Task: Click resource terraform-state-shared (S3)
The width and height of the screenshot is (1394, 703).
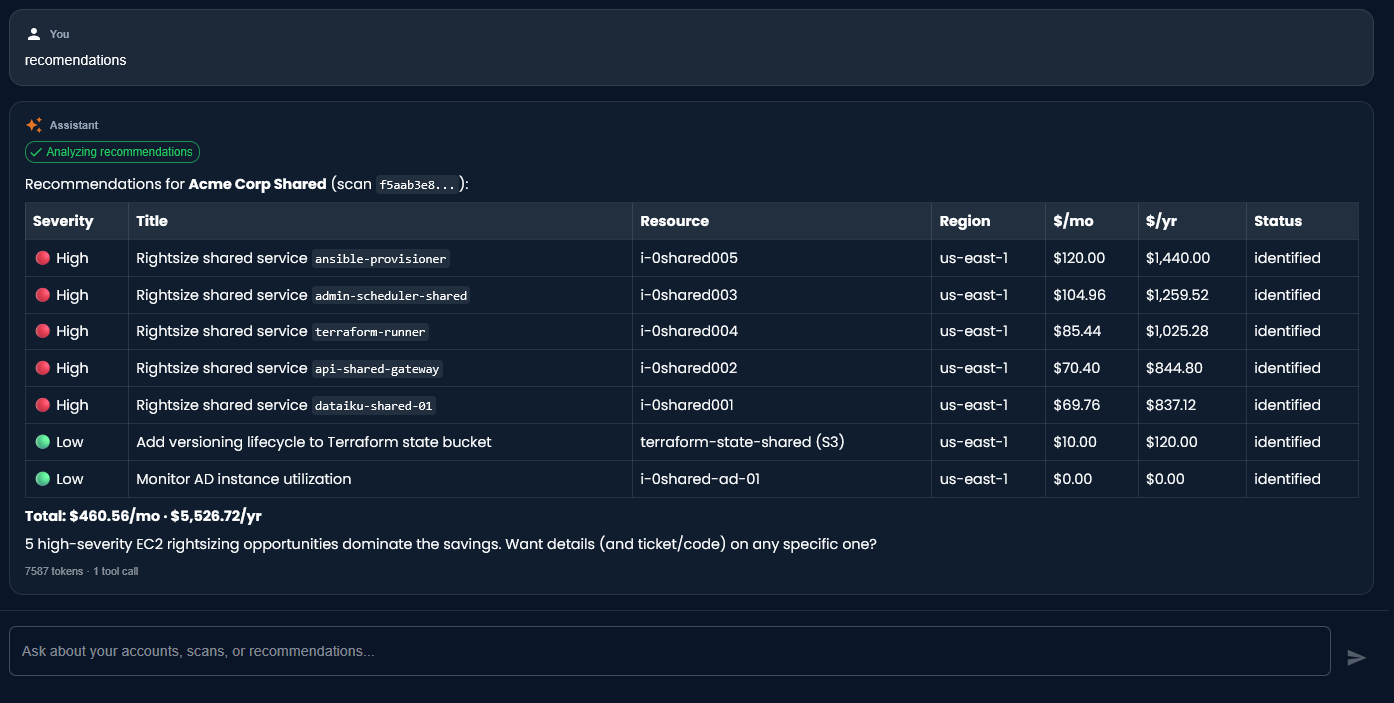Action: (743, 442)
